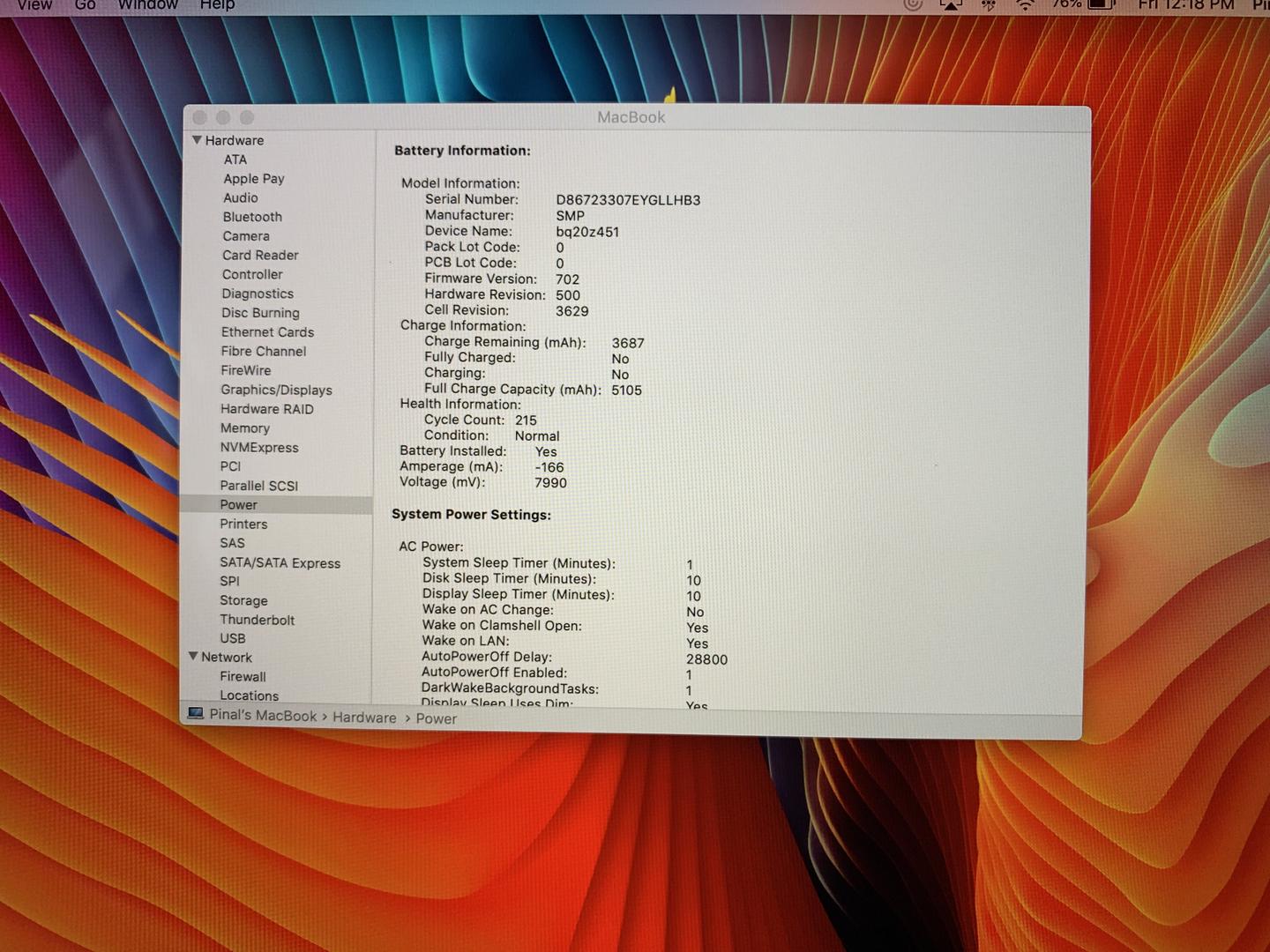Open Fibre Channel in the sidebar
The width and height of the screenshot is (1270, 952).
[264, 352]
